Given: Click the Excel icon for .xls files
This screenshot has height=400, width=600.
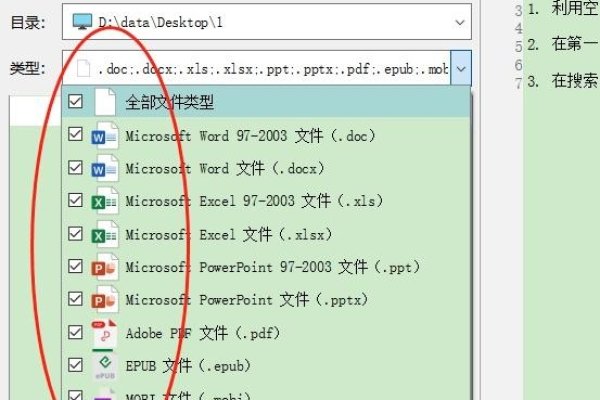Looking at the screenshot, I should tap(104, 201).
